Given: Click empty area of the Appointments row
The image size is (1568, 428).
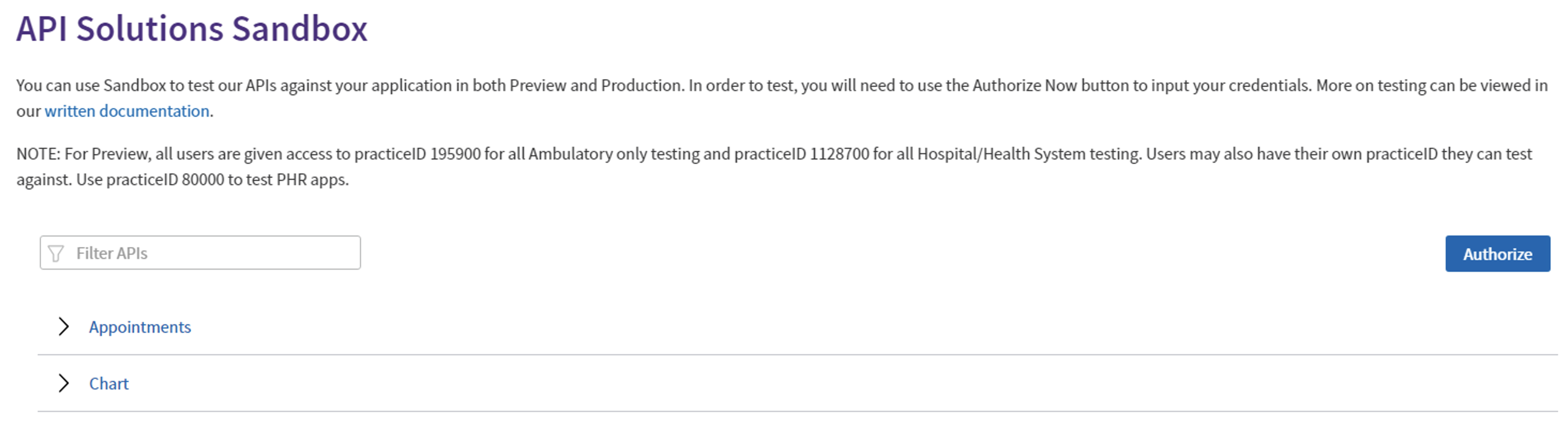Looking at the screenshot, I should [852, 327].
